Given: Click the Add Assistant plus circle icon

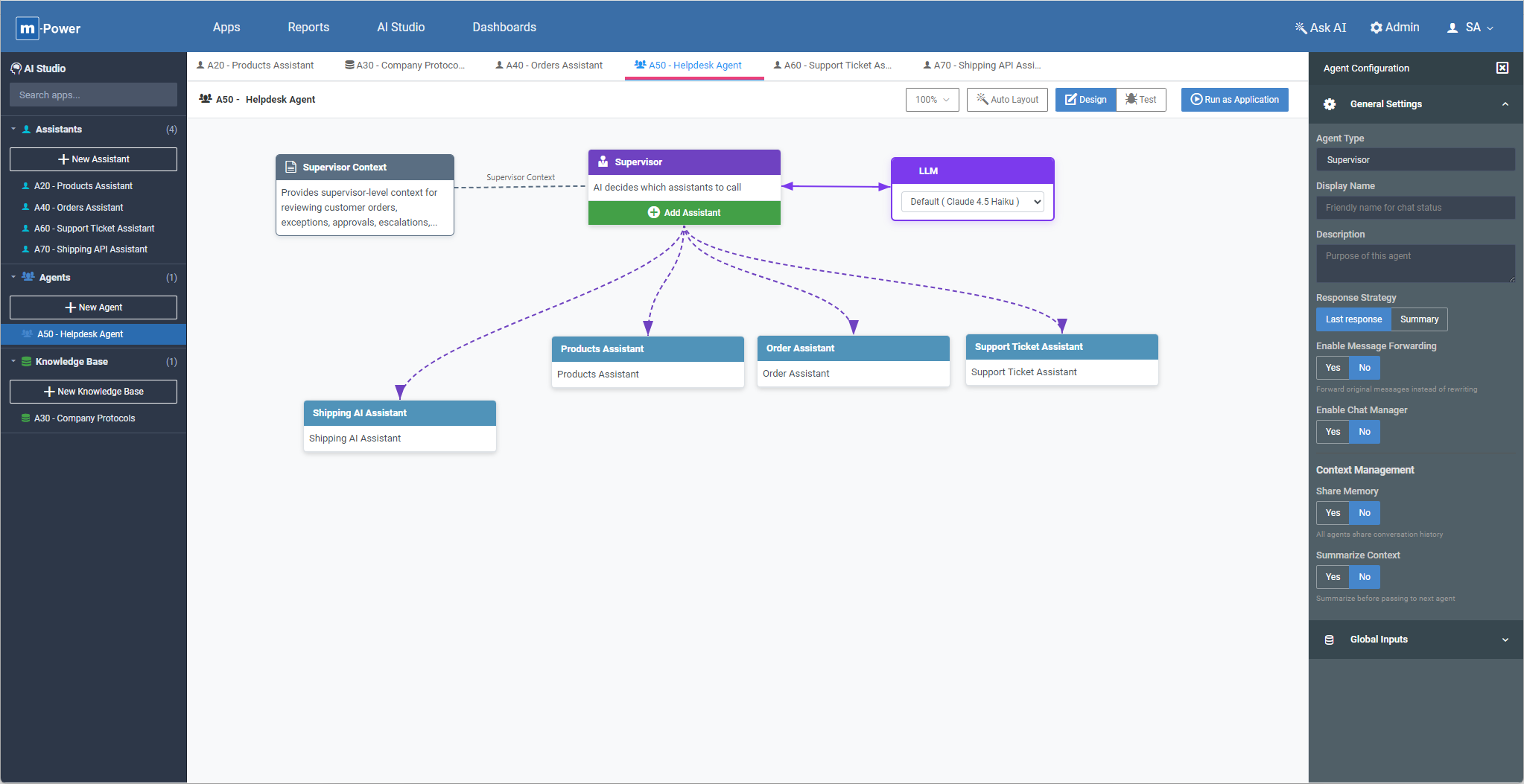Looking at the screenshot, I should (x=654, y=212).
